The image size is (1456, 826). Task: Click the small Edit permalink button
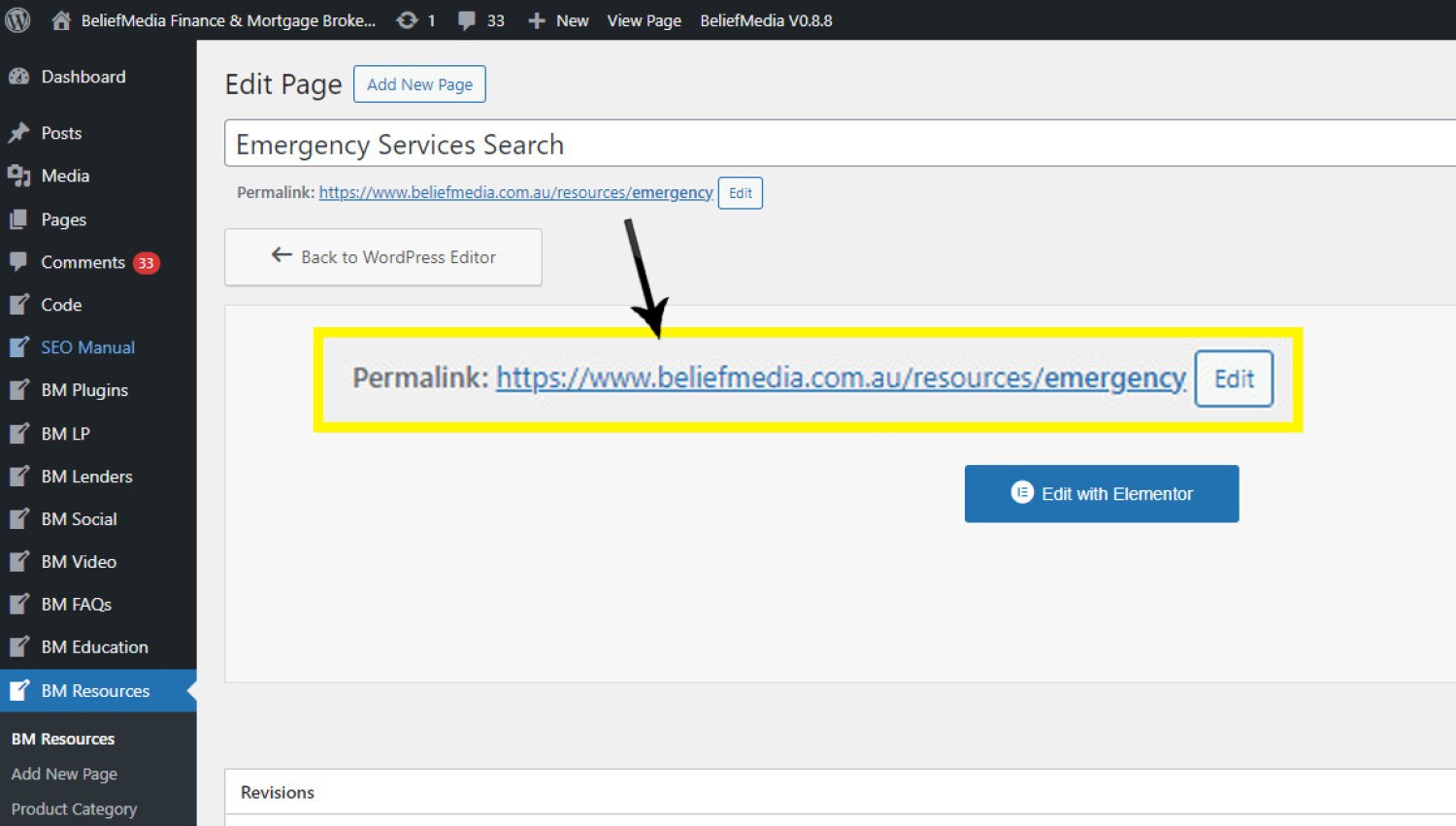[x=740, y=193]
